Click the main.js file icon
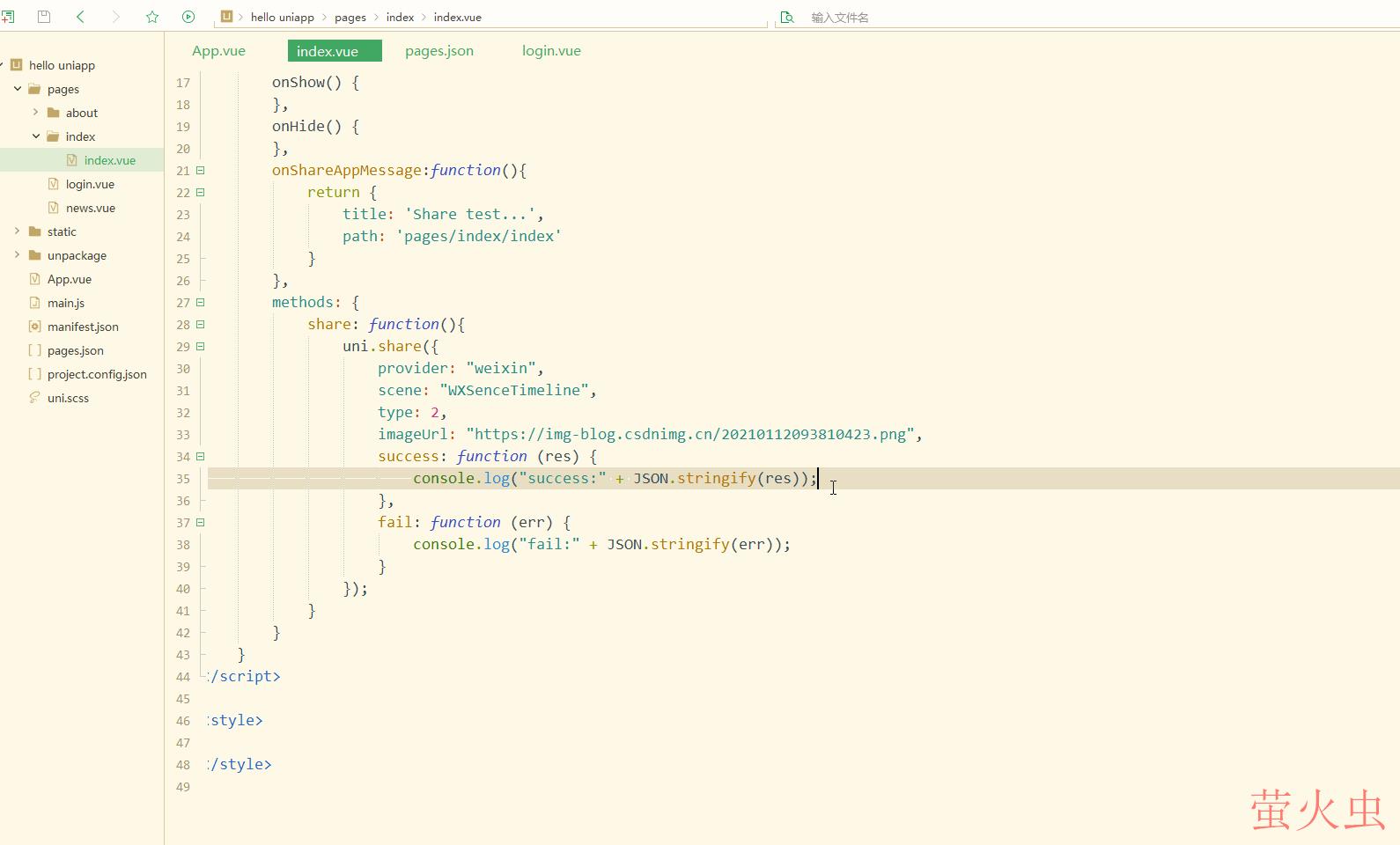The width and height of the screenshot is (1400, 845). [35, 303]
